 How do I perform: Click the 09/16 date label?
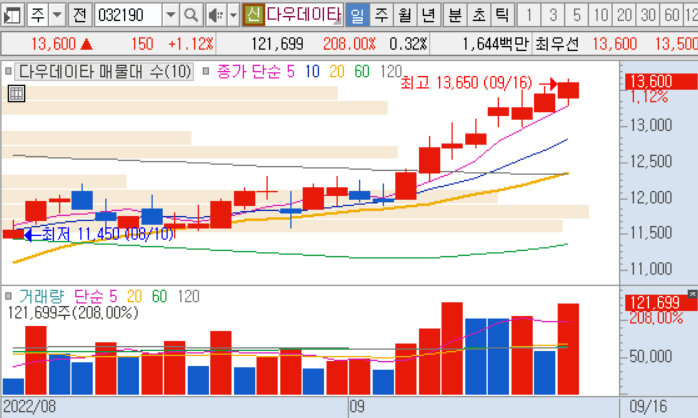[x=648, y=406]
